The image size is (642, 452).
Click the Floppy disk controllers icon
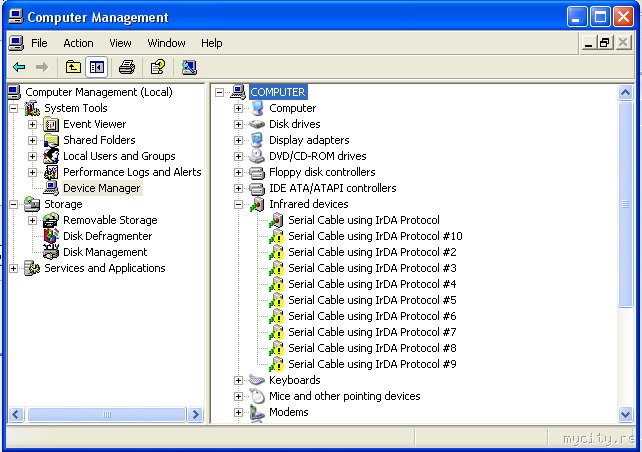click(x=257, y=172)
